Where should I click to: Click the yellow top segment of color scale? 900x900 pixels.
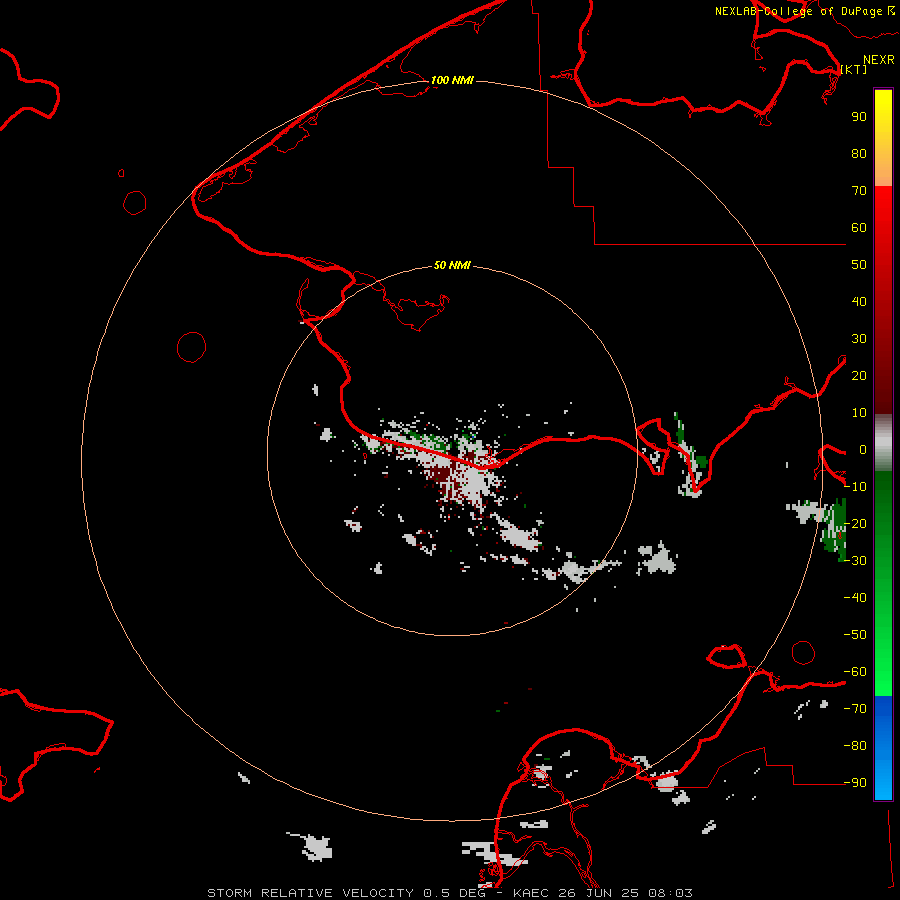point(883,138)
